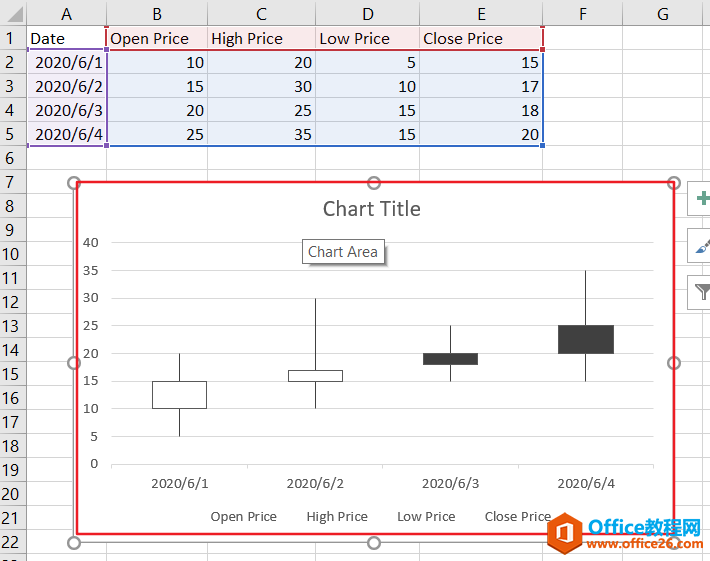The width and height of the screenshot is (710, 561).
Task: Select column A header
Action: (67, 14)
